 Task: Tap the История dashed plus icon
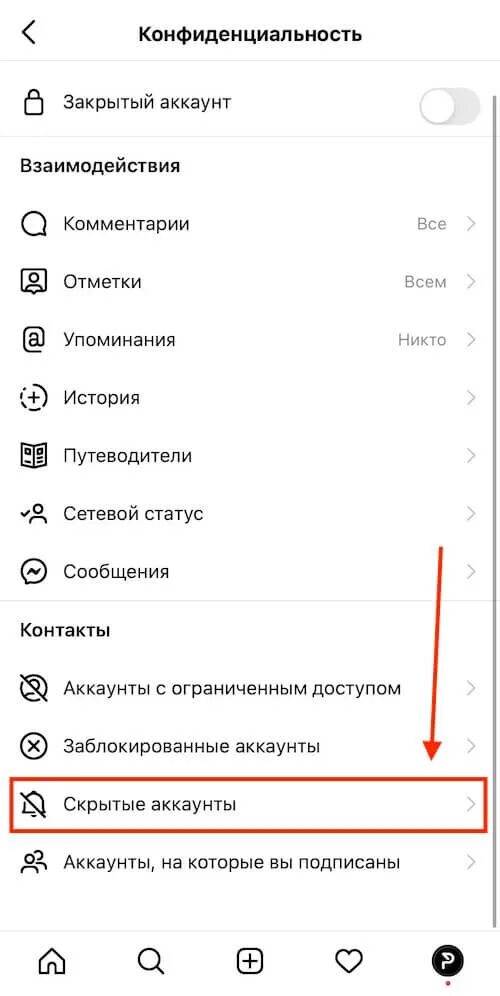[x=33, y=398]
